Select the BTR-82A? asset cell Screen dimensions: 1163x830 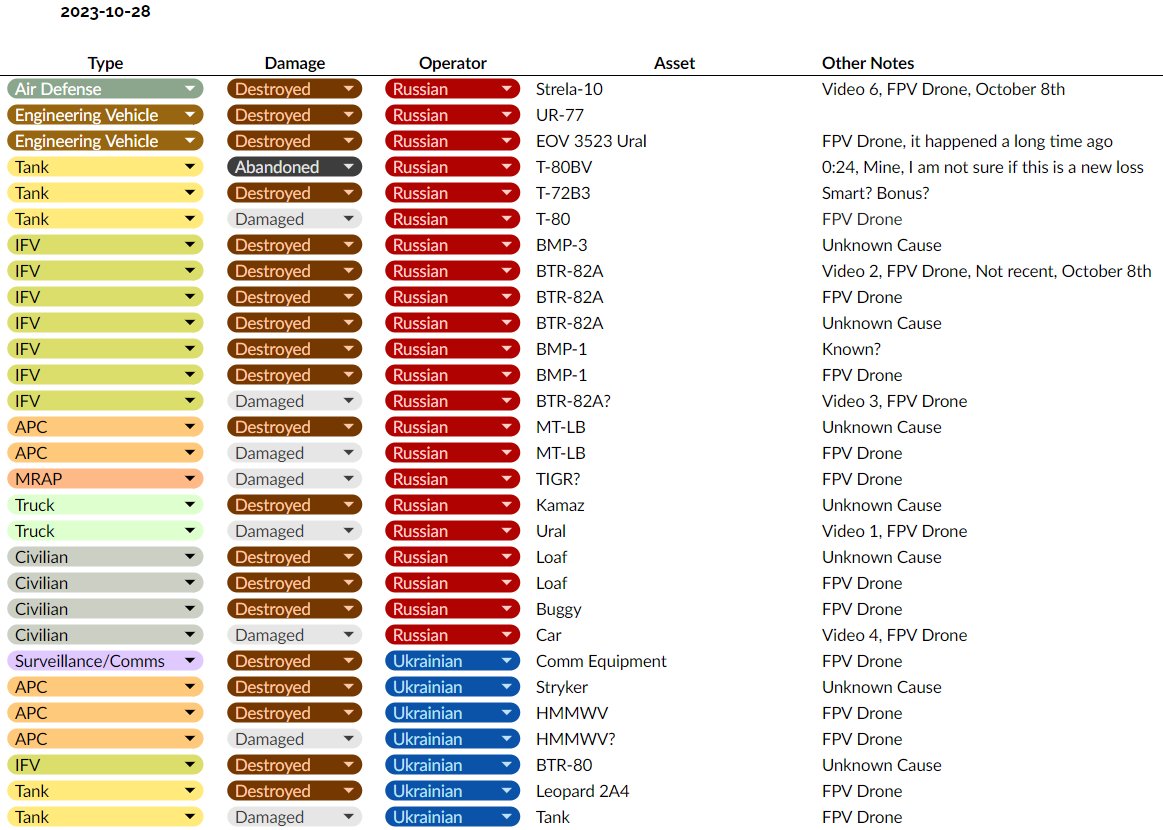(x=573, y=401)
